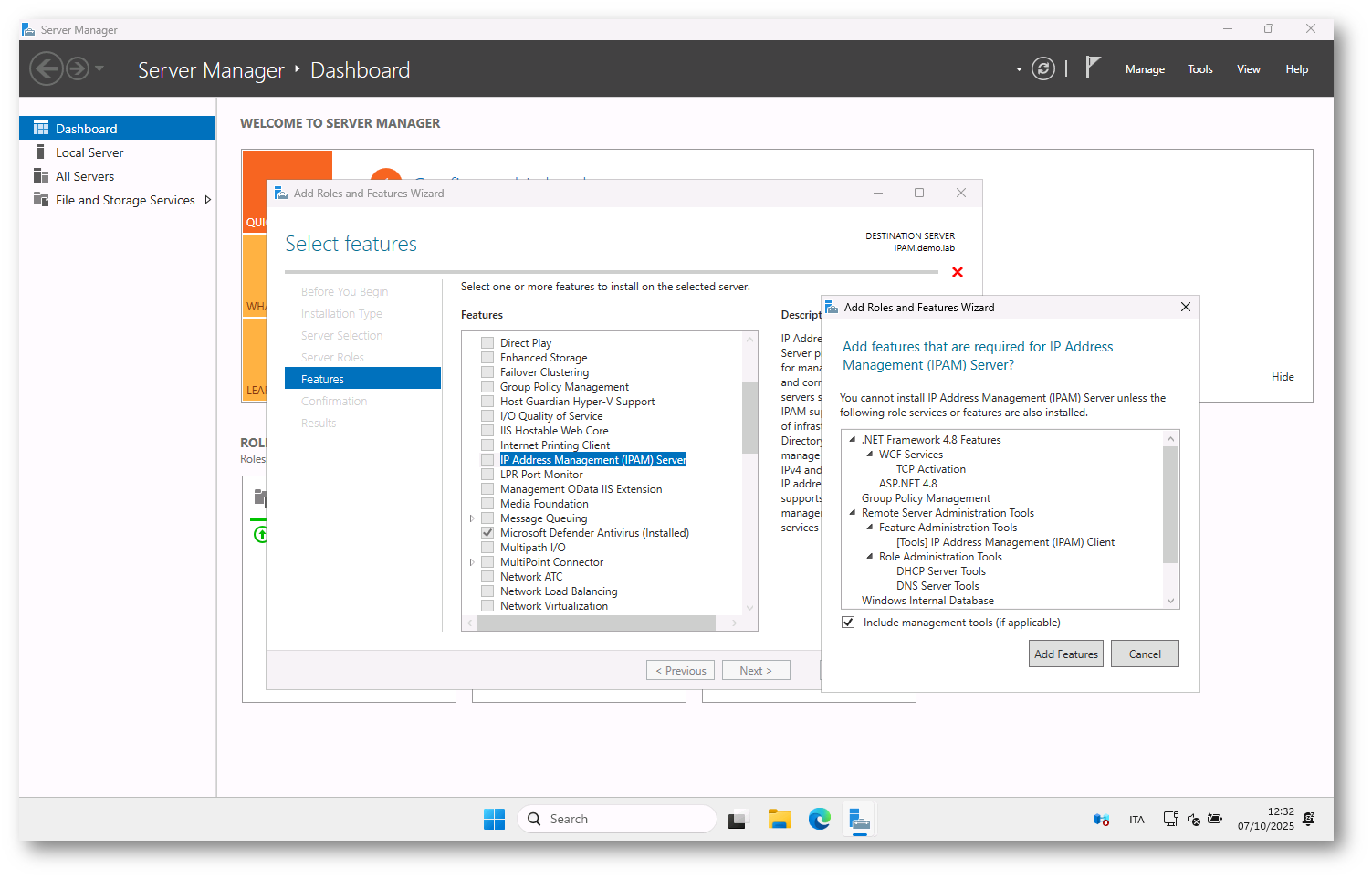The height and width of the screenshot is (879, 1372).
Task: Enable the Group Policy Management checkbox
Action: (x=487, y=387)
